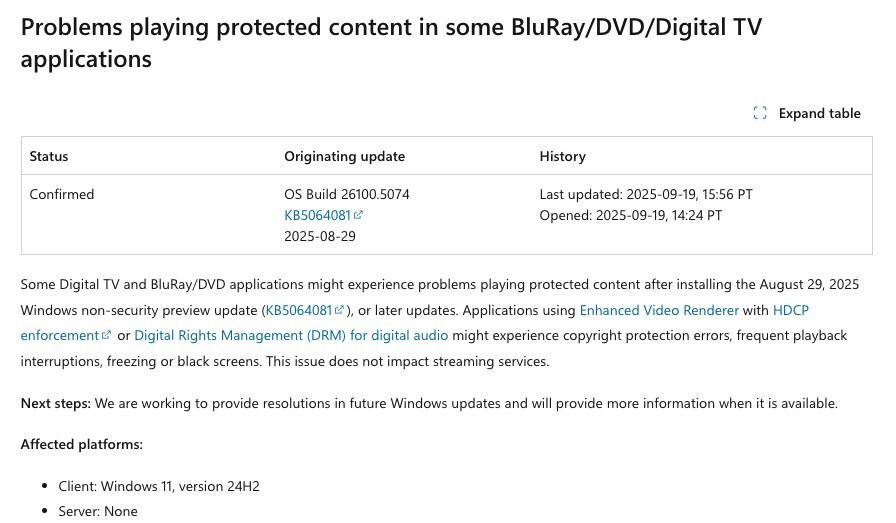The image size is (896, 523).
Task: Click the Expand table frame icon
Action: (x=759, y=113)
